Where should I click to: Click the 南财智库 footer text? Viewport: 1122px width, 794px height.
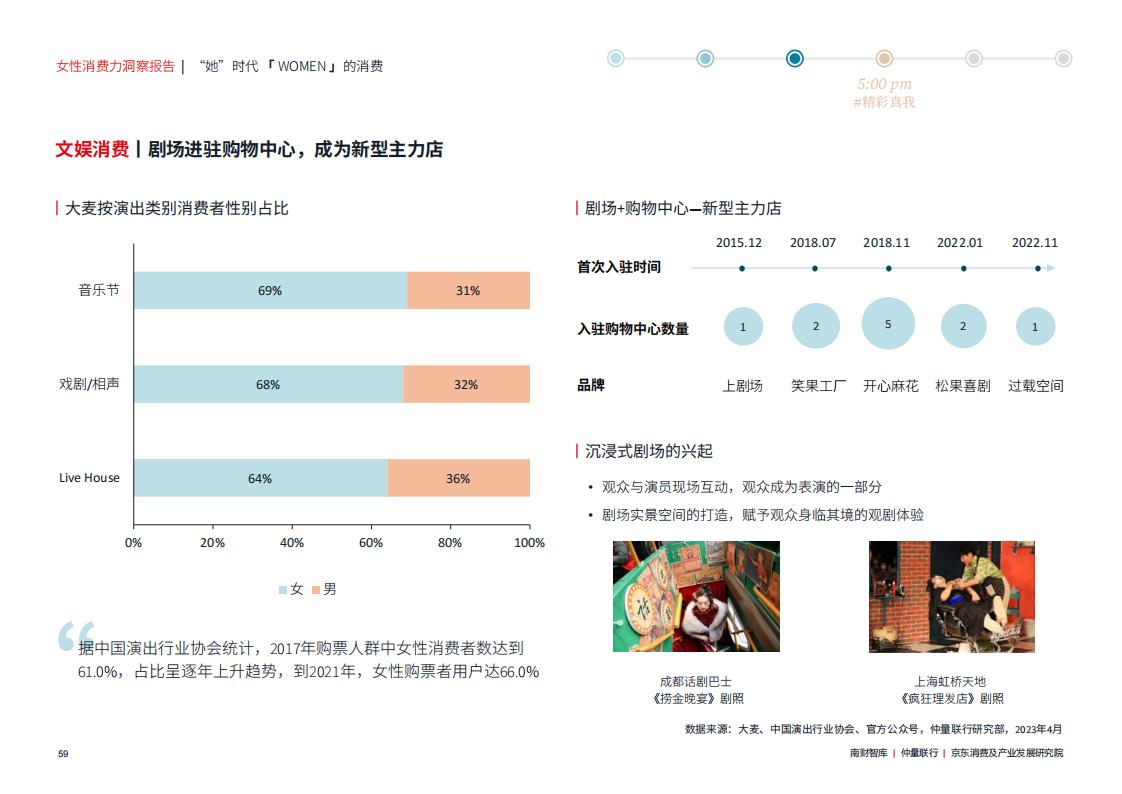[x=868, y=753]
